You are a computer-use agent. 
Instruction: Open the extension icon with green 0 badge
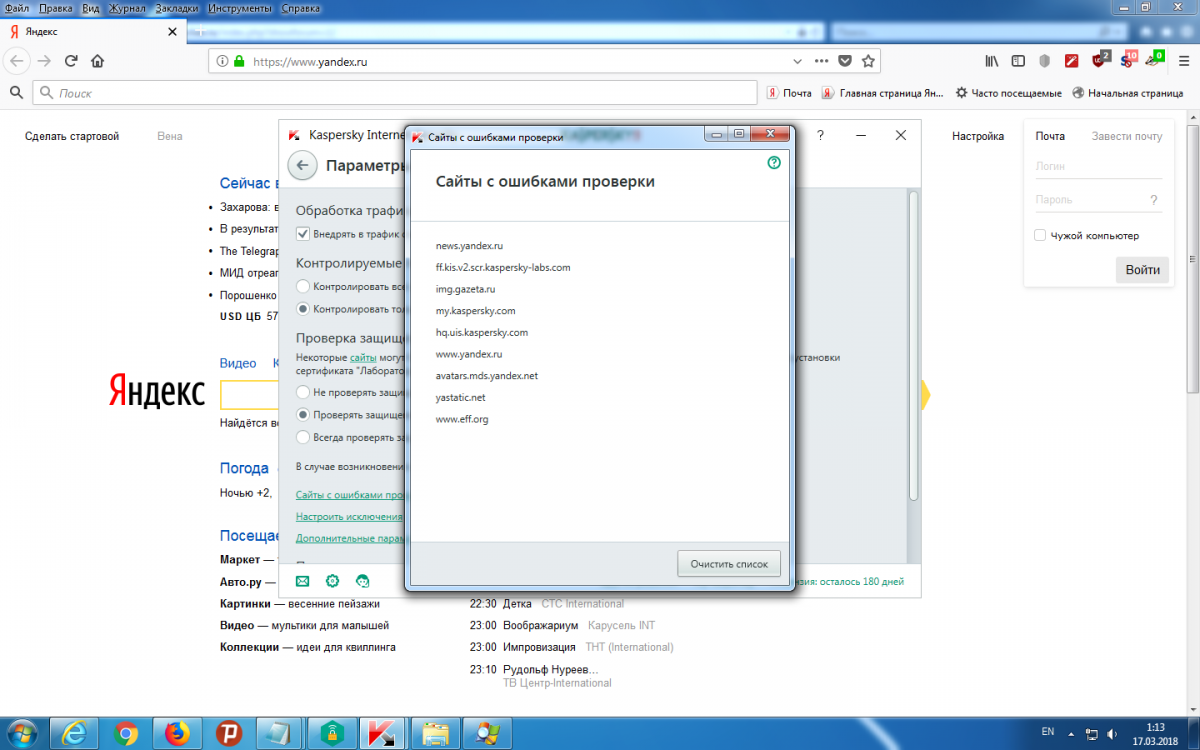[1154, 59]
